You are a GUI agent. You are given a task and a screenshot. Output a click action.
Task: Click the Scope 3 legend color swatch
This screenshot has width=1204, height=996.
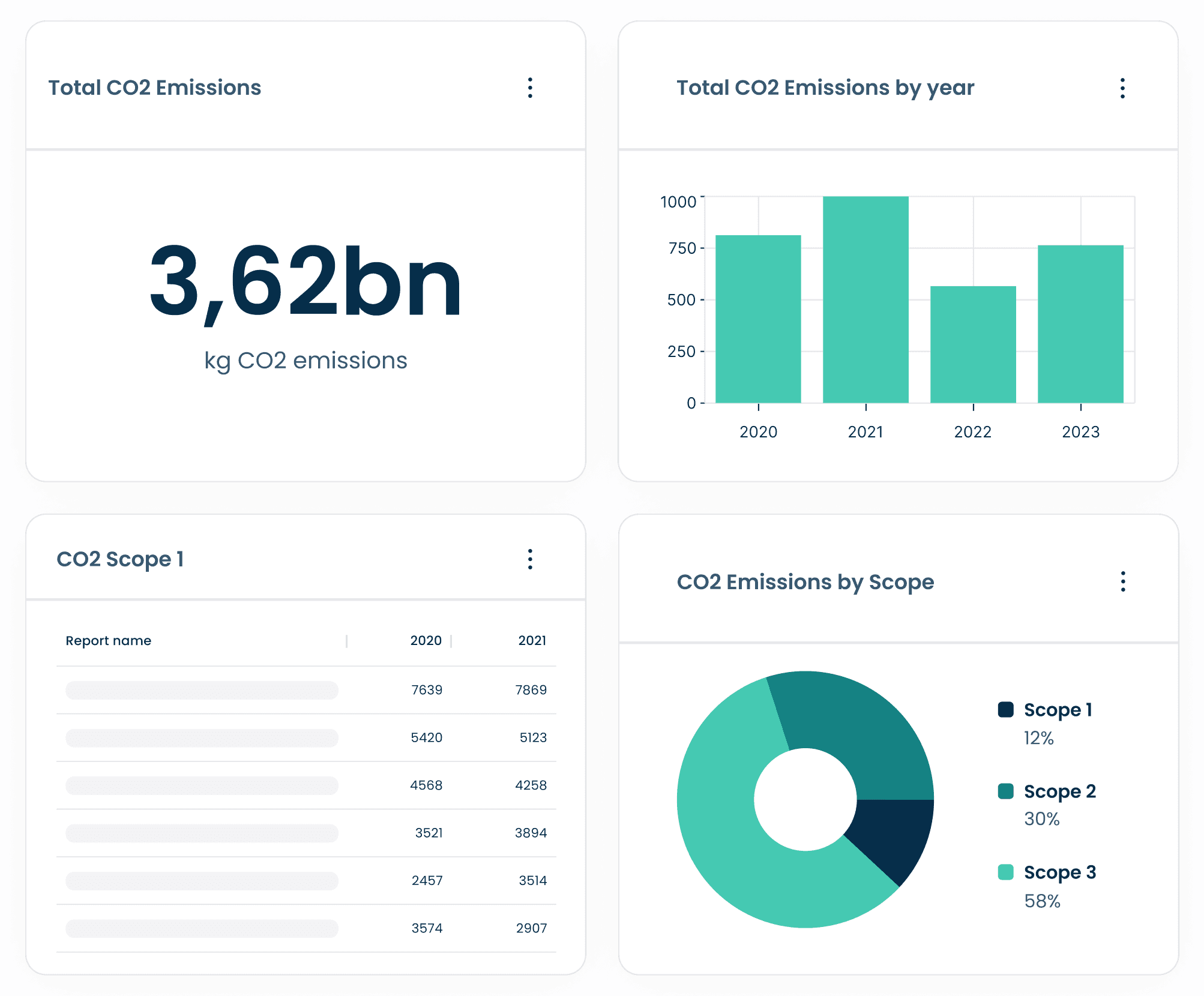[1006, 872]
